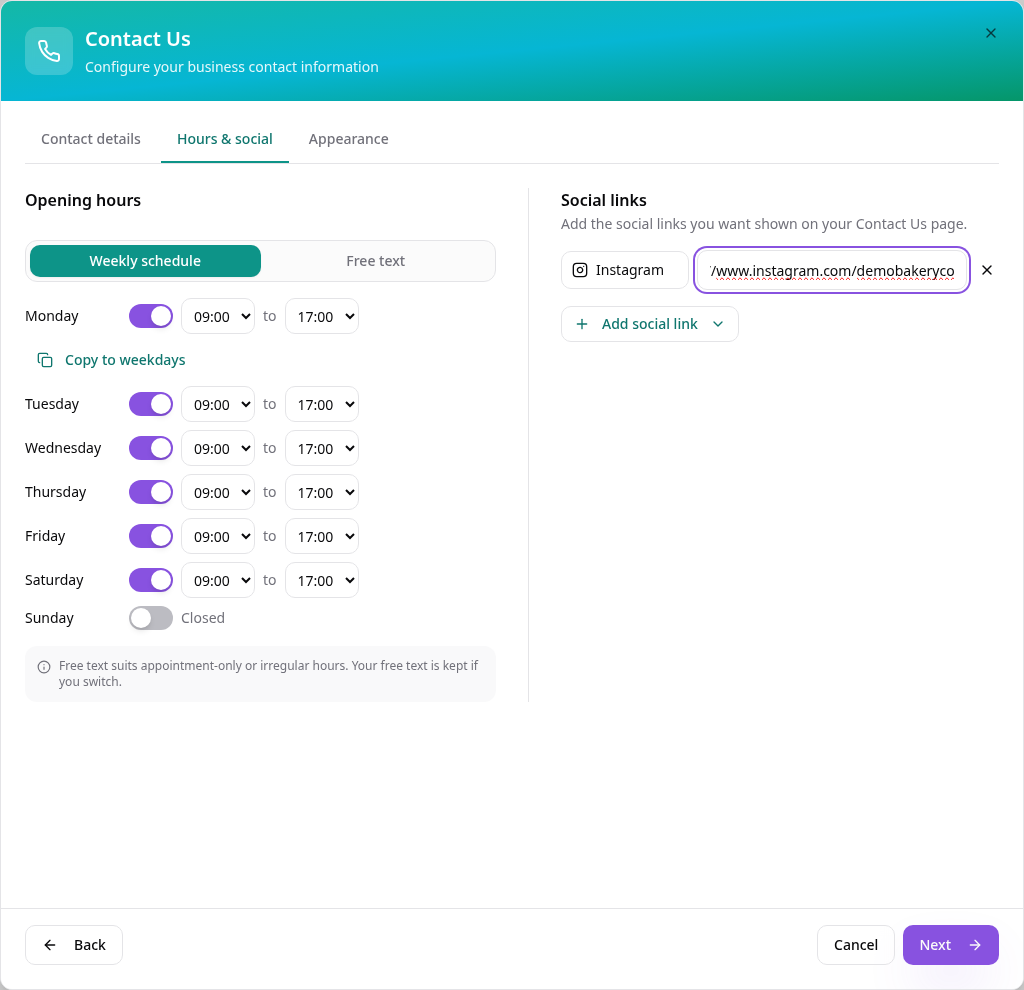This screenshot has height=990, width=1024.
Task: Expand the Add social link chevron
Action: coord(718,324)
